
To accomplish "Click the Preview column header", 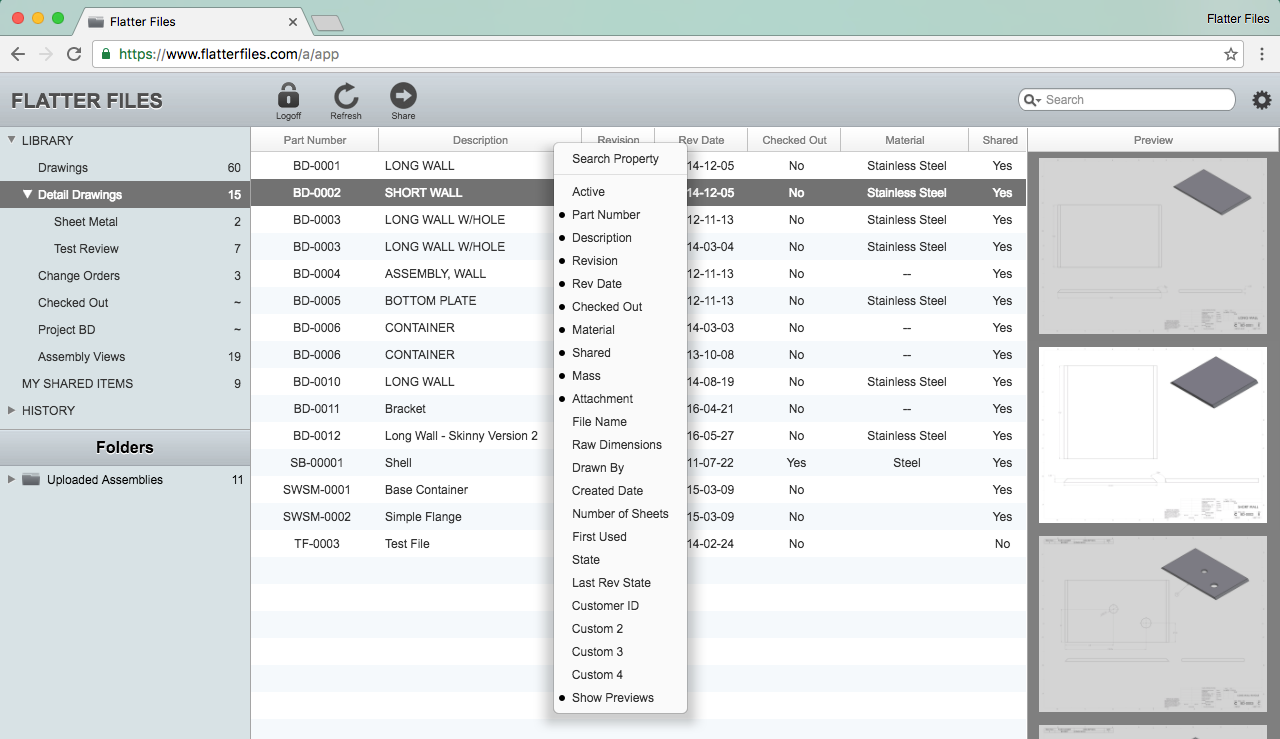I will click(x=1153, y=140).
